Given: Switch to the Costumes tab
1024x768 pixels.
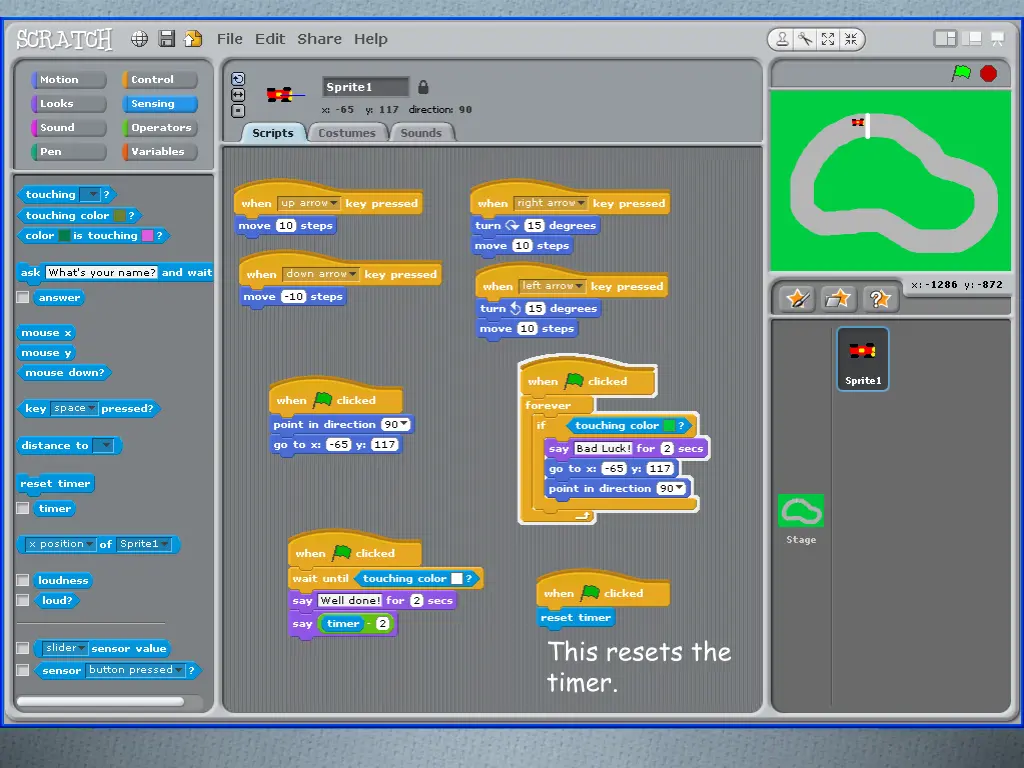Looking at the screenshot, I should [x=347, y=133].
